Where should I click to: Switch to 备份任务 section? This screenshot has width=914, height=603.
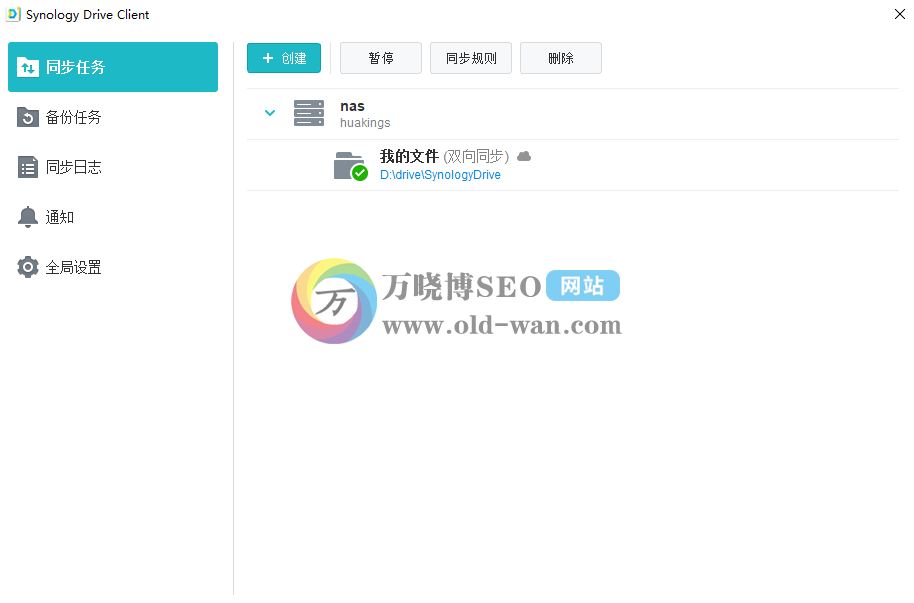coord(113,117)
